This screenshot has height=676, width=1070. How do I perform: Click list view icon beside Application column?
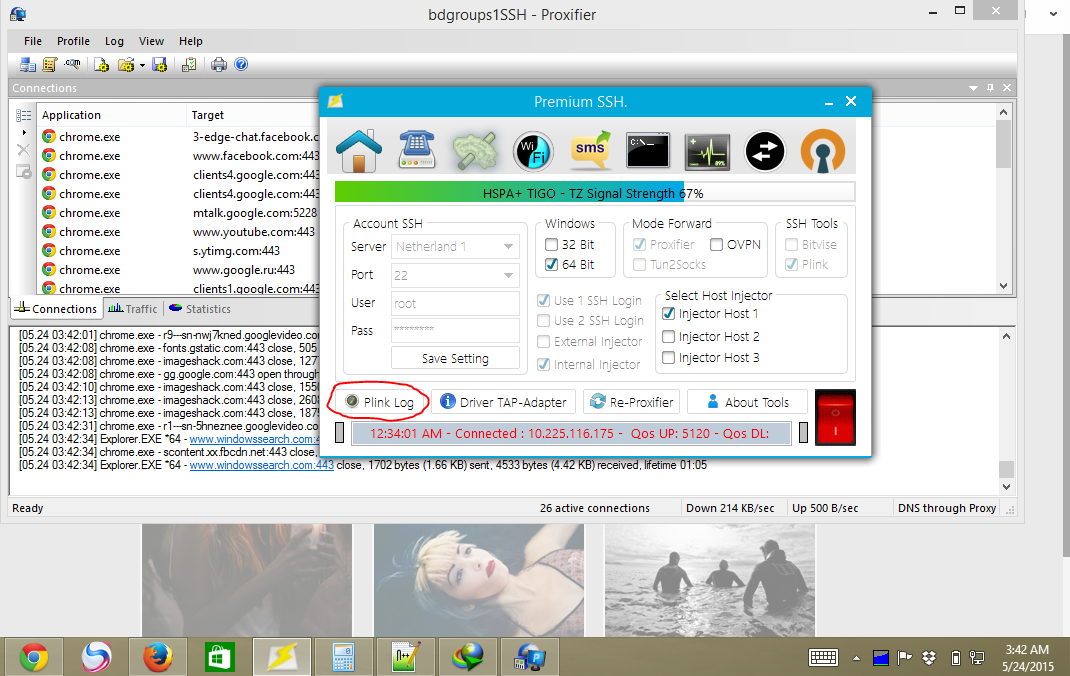24,115
